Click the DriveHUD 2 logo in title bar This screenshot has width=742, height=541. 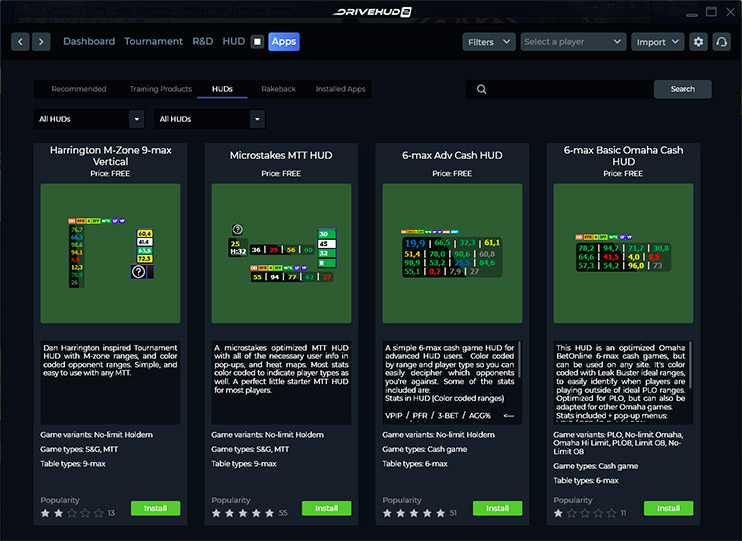[x=372, y=12]
